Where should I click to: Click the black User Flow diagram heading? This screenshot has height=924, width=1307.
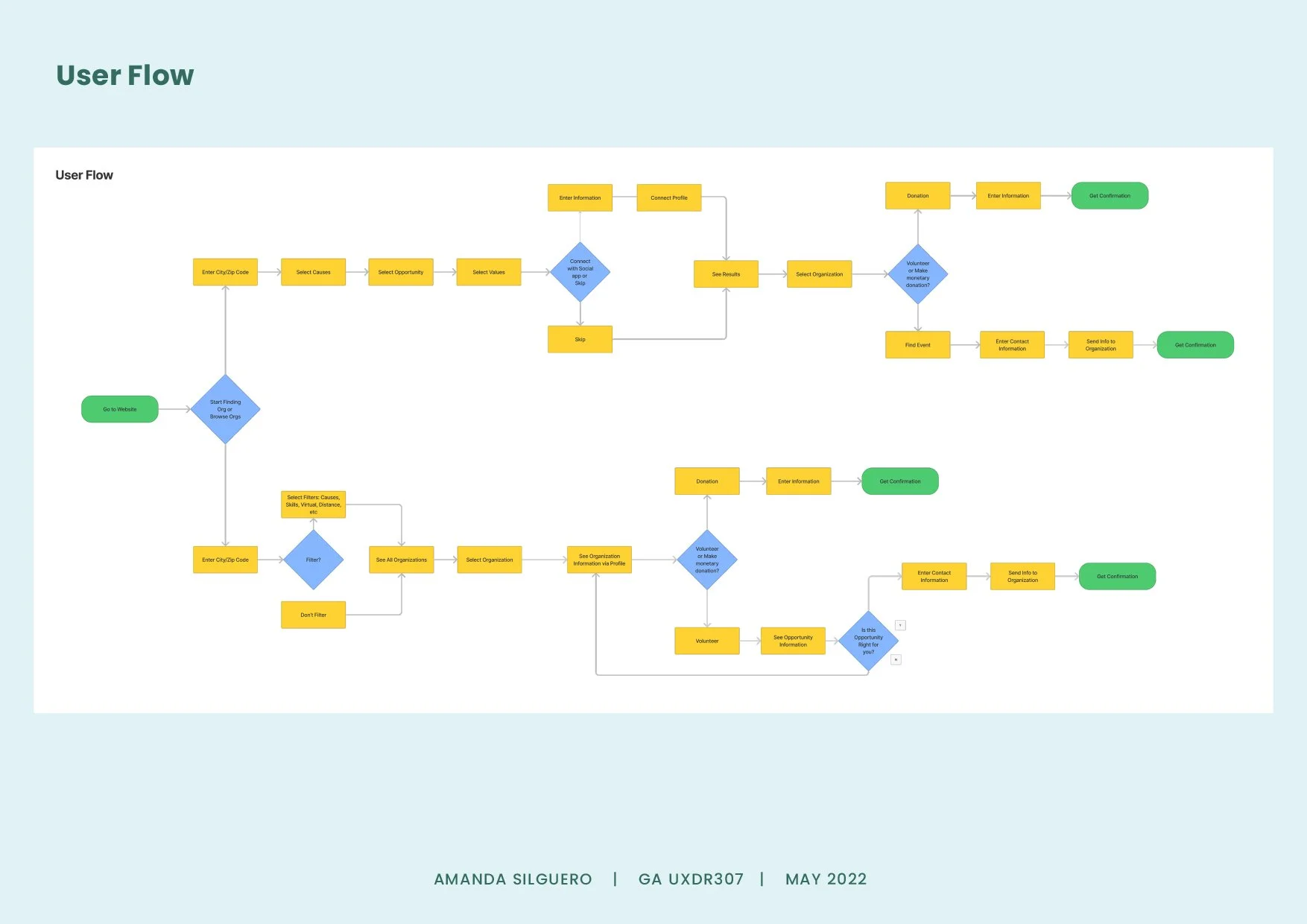click(x=84, y=175)
